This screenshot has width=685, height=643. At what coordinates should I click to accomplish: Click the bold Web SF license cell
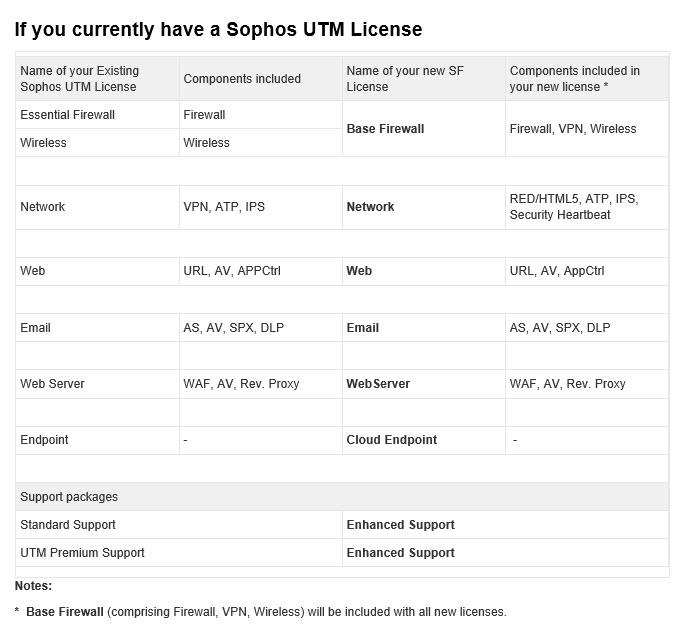pos(423,271)
